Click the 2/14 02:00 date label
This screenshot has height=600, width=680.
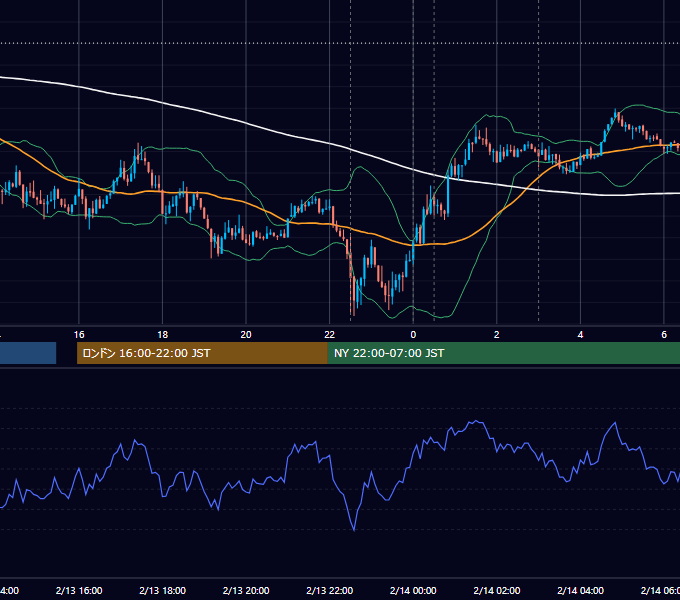(497, 590)
